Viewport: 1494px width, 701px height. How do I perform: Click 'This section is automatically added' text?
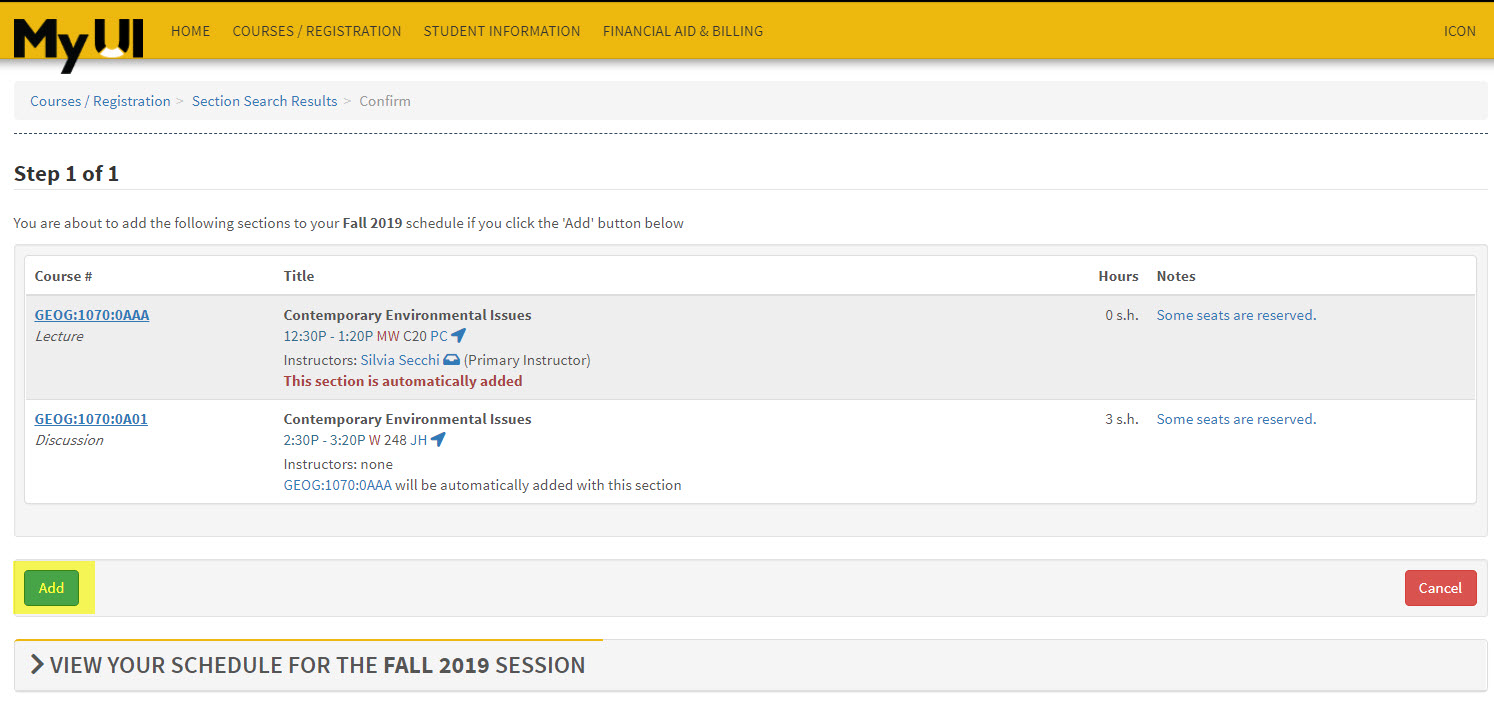tap(403, 381)
